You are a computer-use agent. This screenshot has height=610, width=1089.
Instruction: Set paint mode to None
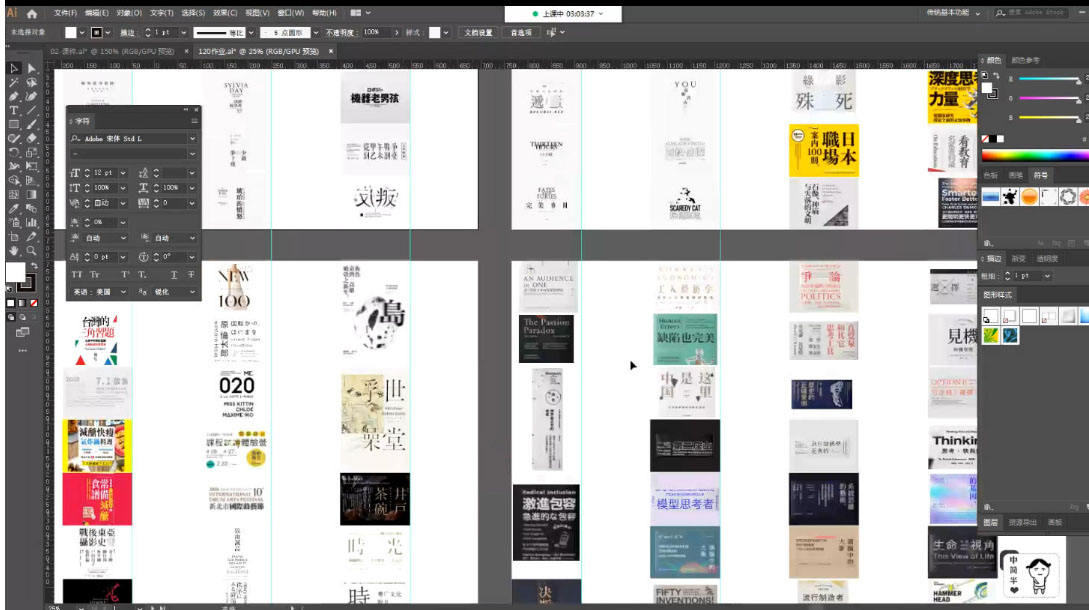click(33, 303)
